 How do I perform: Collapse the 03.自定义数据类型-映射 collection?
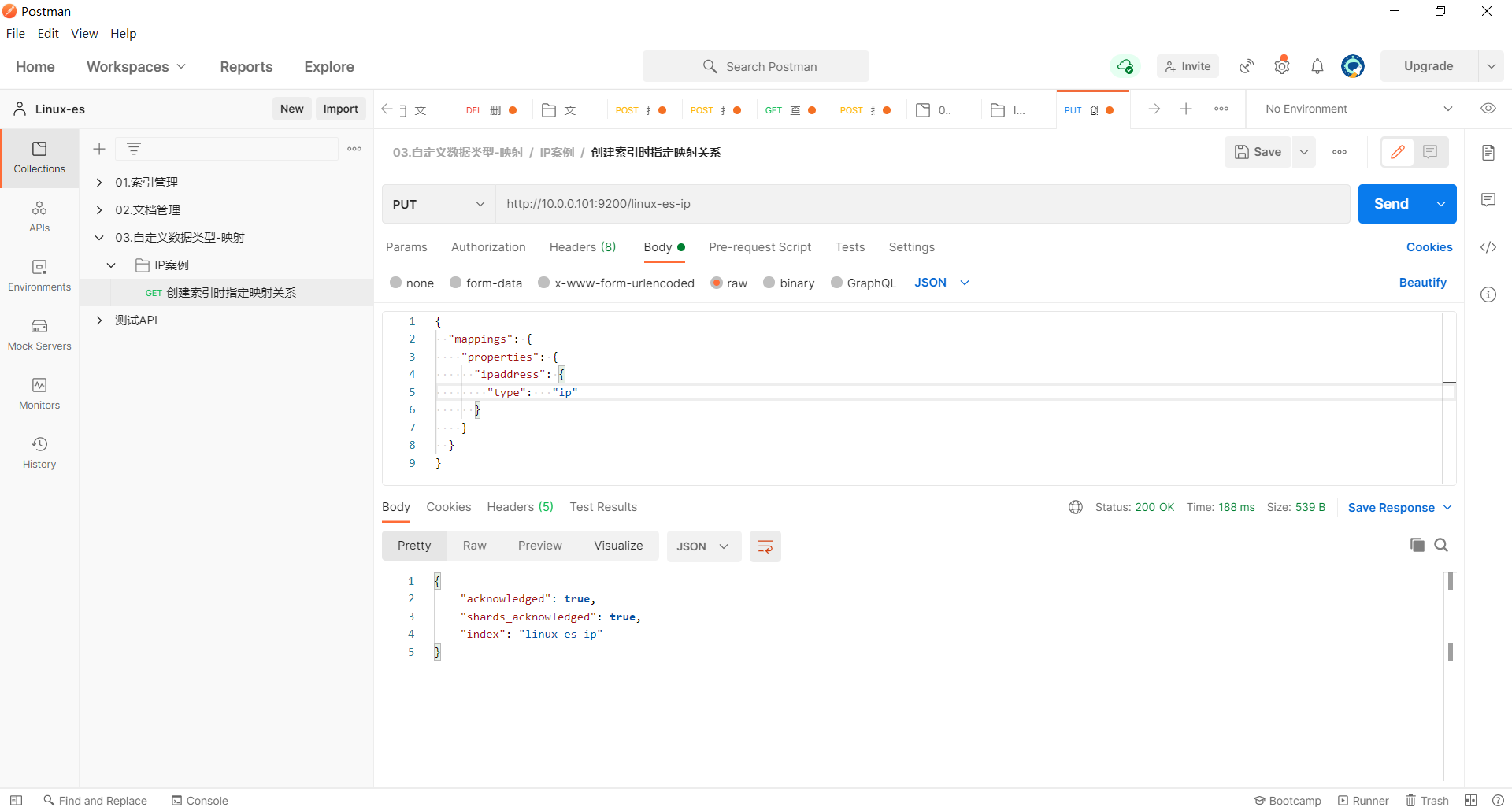point(99,238)
